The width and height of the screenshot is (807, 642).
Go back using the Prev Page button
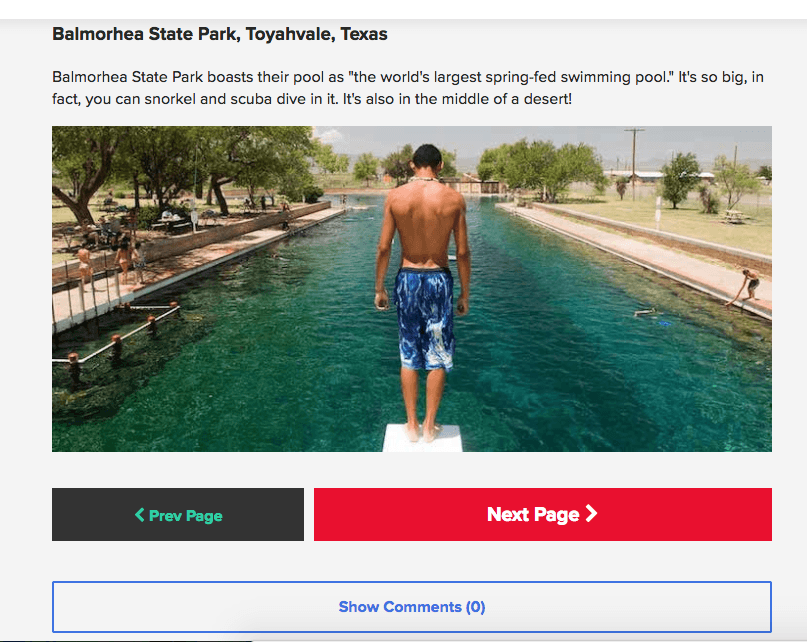(x=178, y=514)
